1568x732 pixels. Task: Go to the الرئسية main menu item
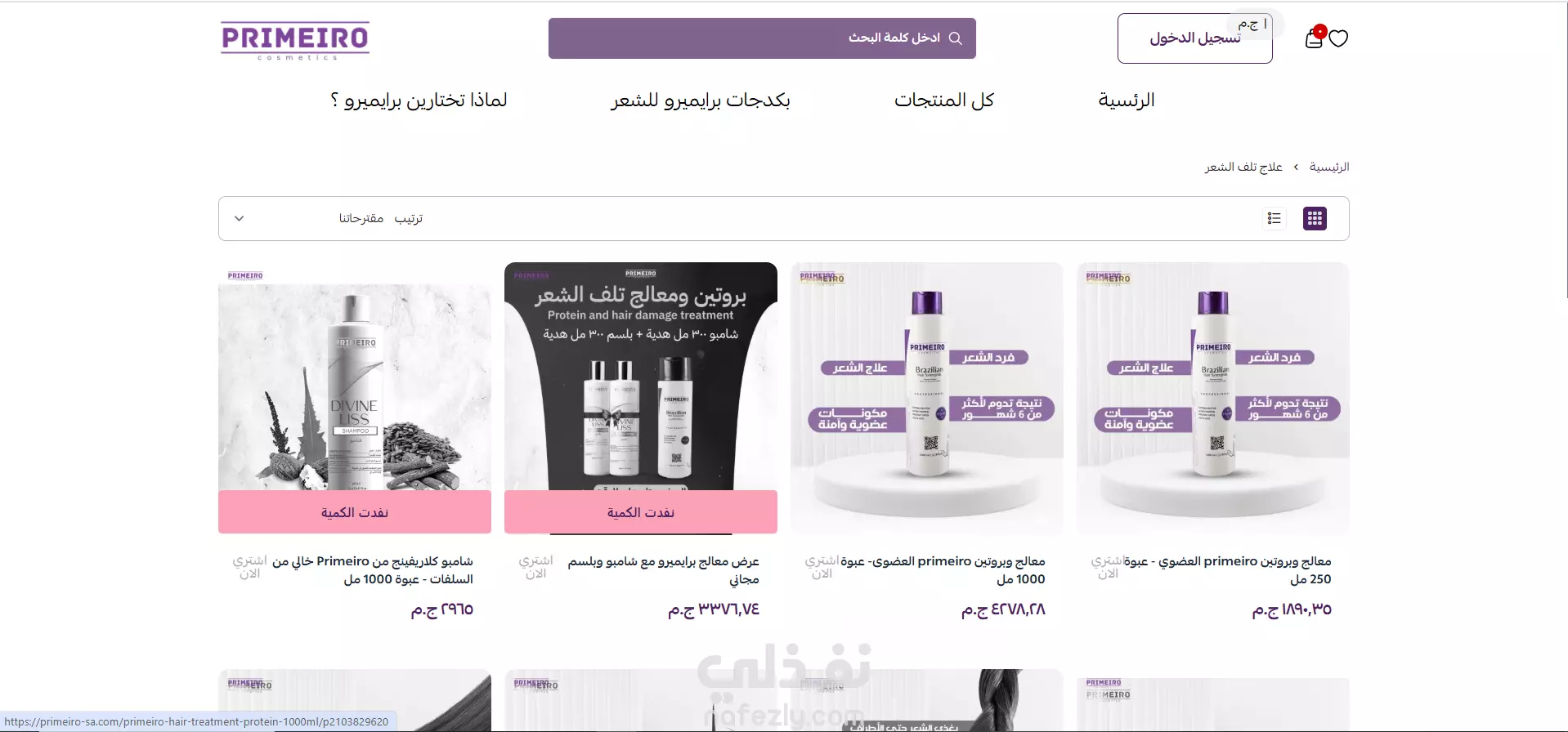(x=1126, y=100)
